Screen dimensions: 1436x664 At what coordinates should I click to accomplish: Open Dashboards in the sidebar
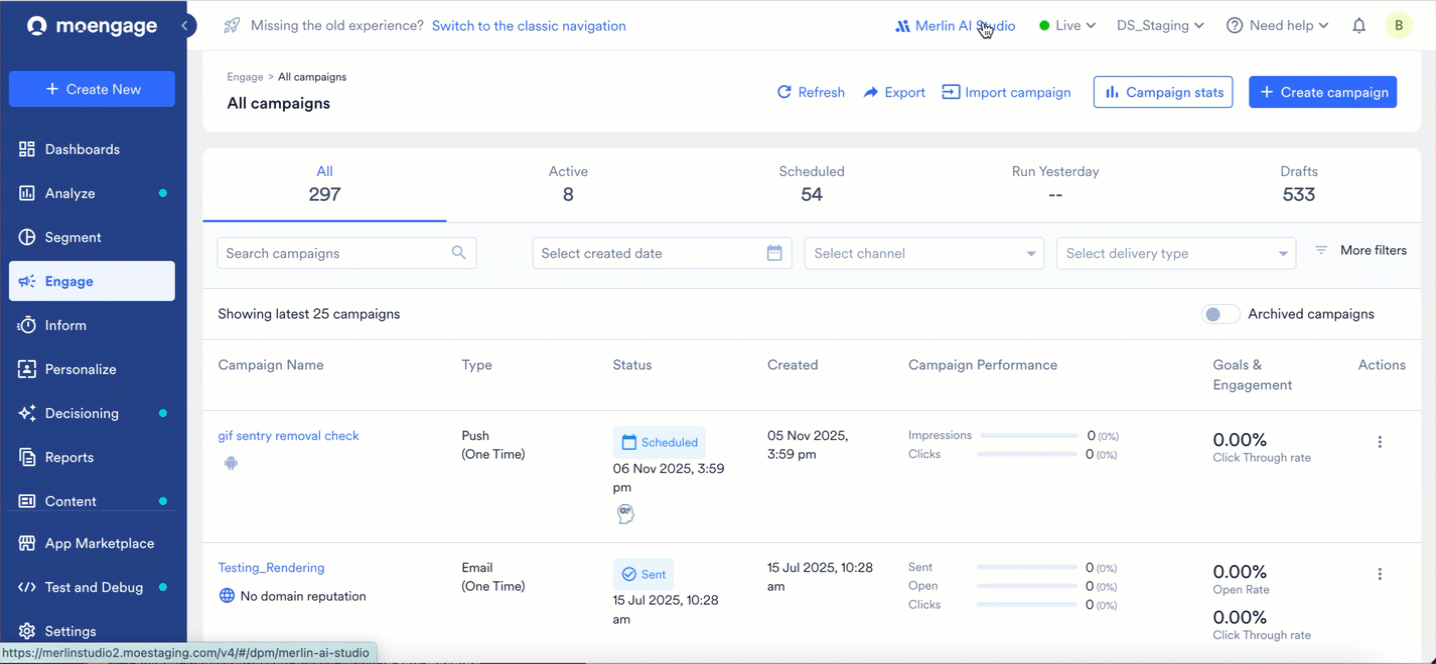point(92,149)
